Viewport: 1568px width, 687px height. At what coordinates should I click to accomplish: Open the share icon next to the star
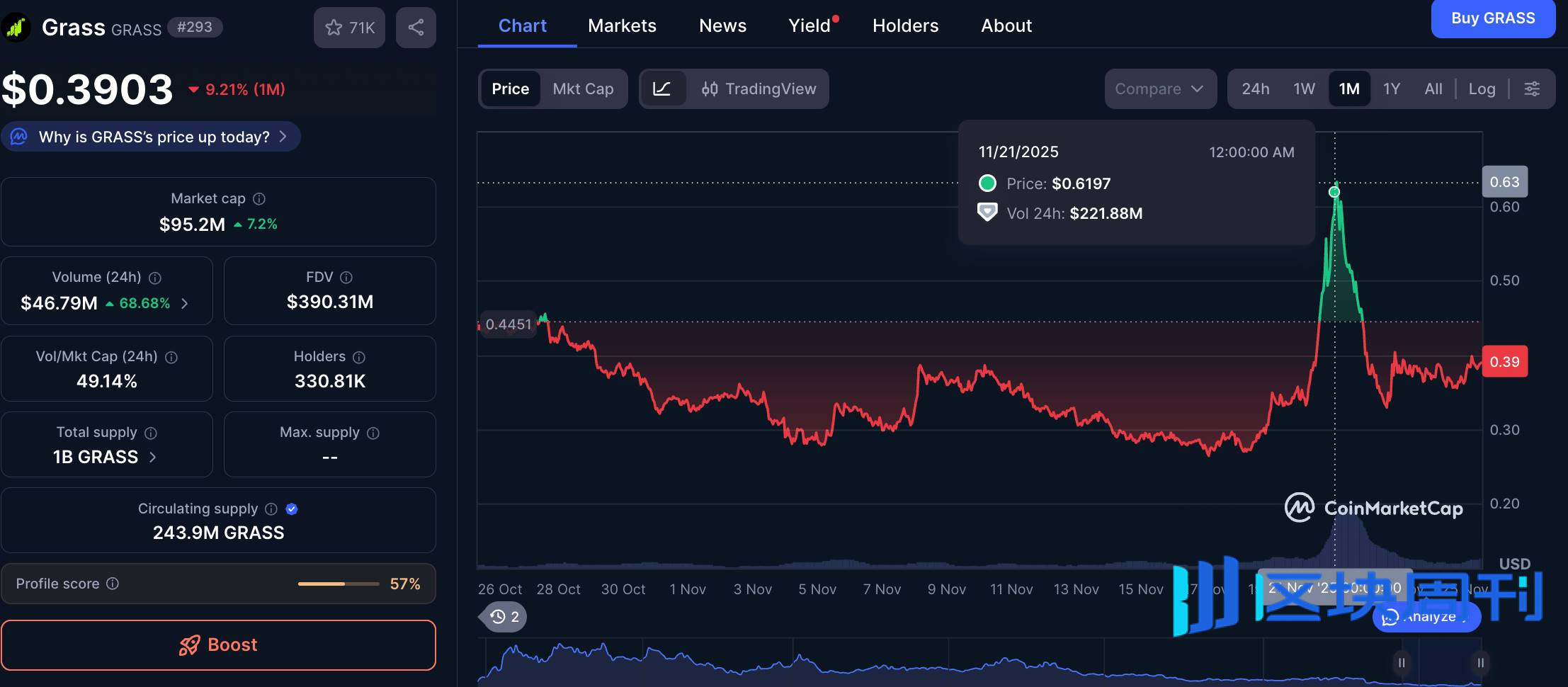[415, 28]
